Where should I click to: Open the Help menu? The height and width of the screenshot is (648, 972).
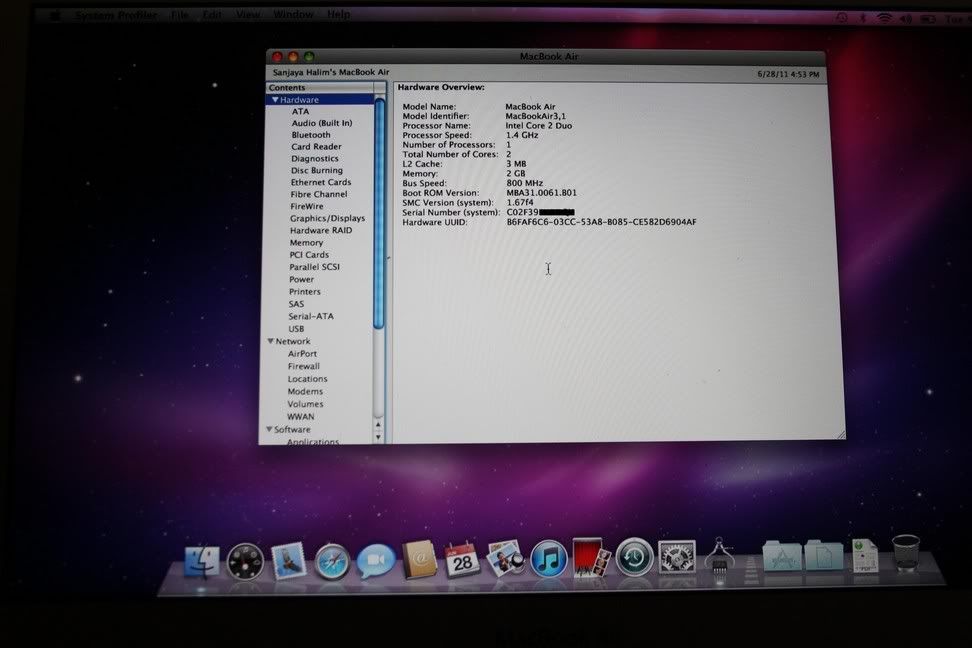[x=338, y=14]
